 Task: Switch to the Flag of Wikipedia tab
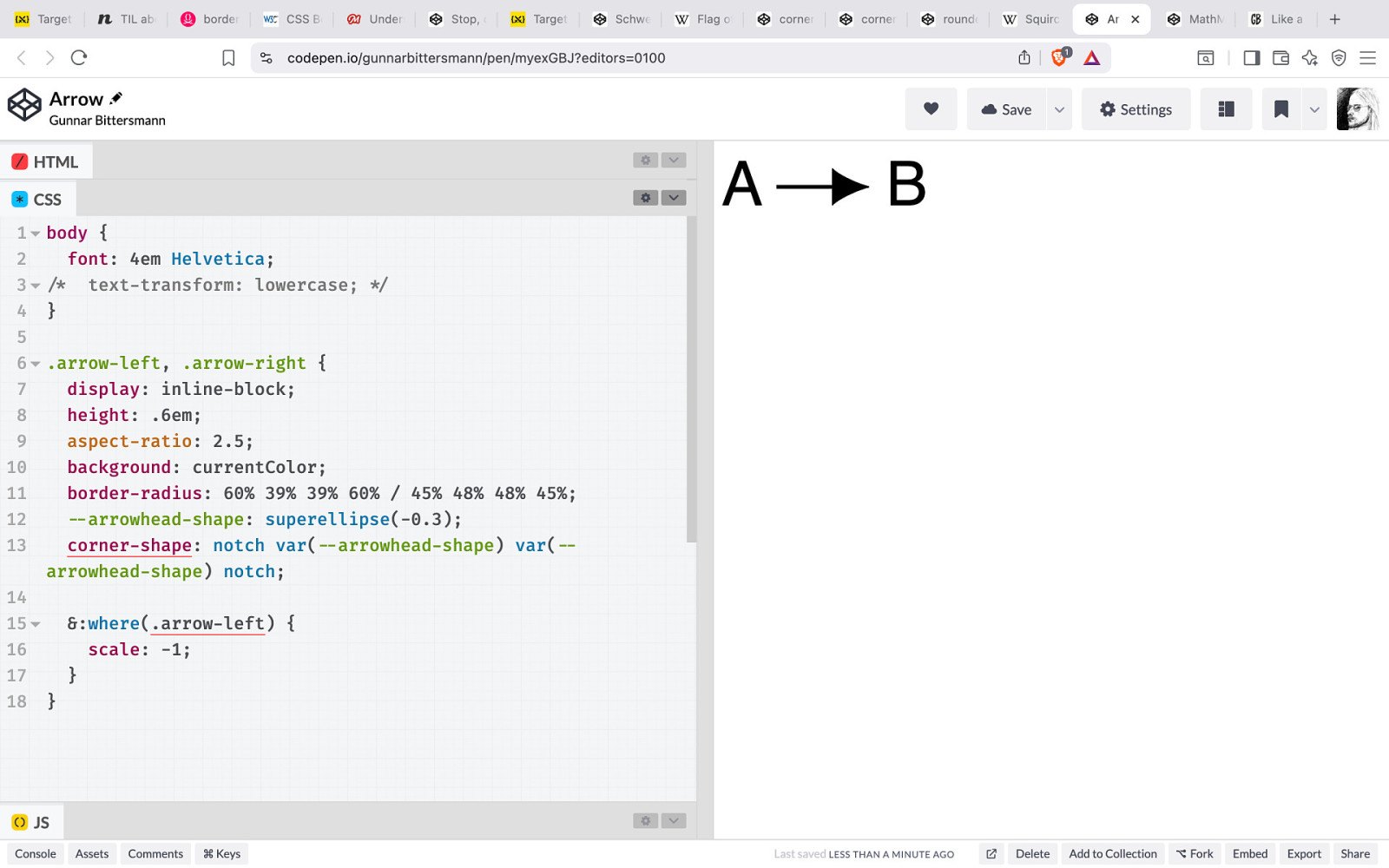703,19
